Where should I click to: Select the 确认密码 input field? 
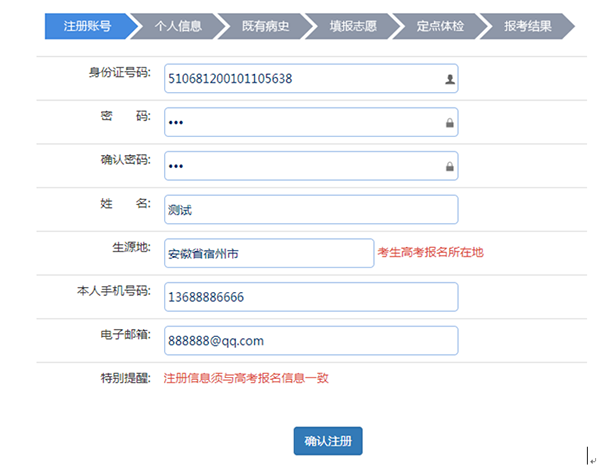coord(300,166)
